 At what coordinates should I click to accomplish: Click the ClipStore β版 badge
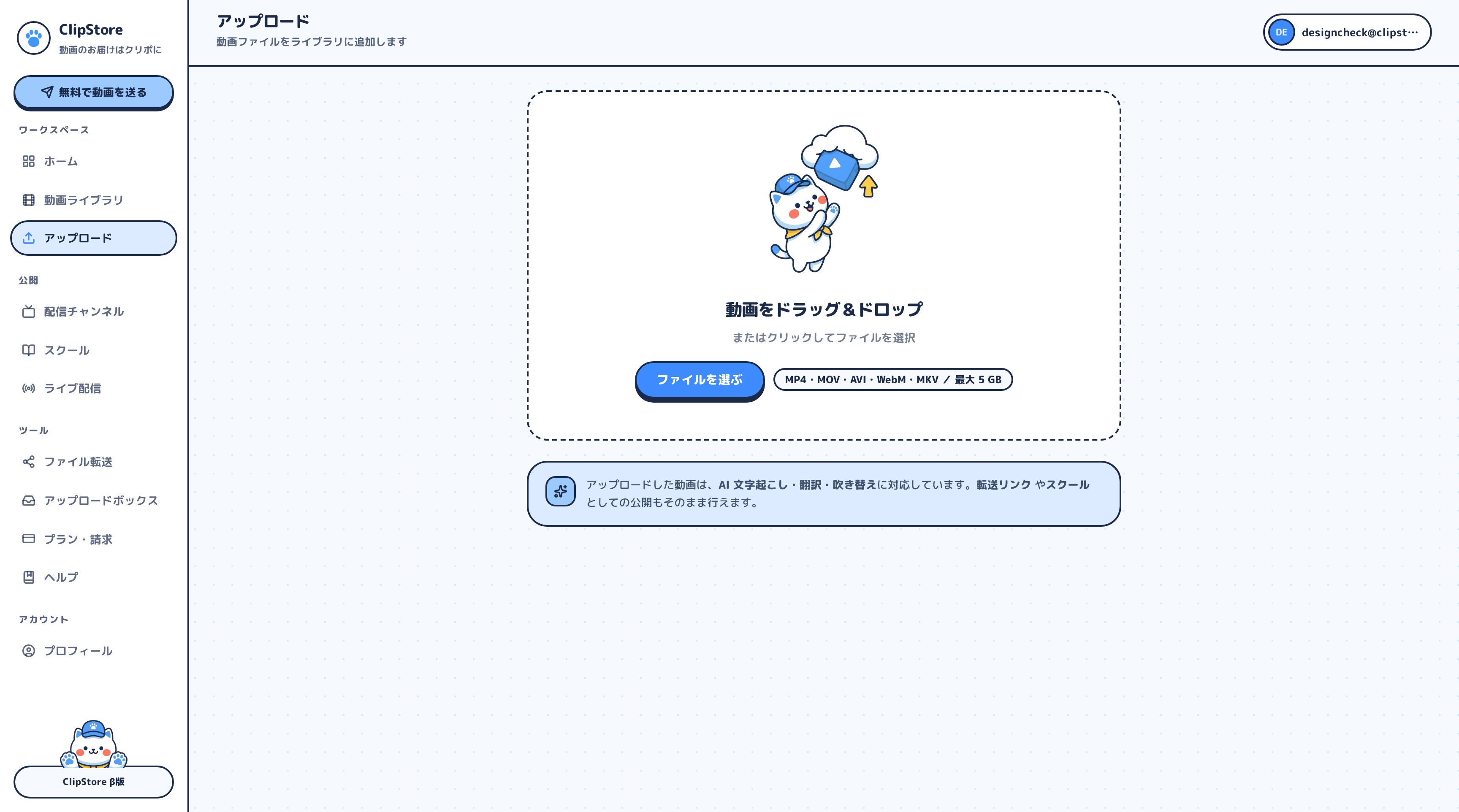[x=93, y=782]
